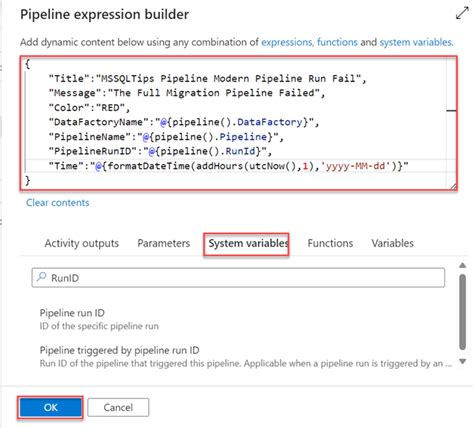
Task: Click scroll up arrow of variables list
Action: click(462, 266)
